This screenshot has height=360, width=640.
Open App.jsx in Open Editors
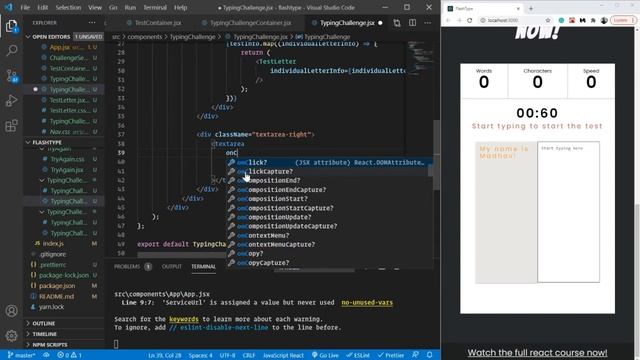[61, 47]
